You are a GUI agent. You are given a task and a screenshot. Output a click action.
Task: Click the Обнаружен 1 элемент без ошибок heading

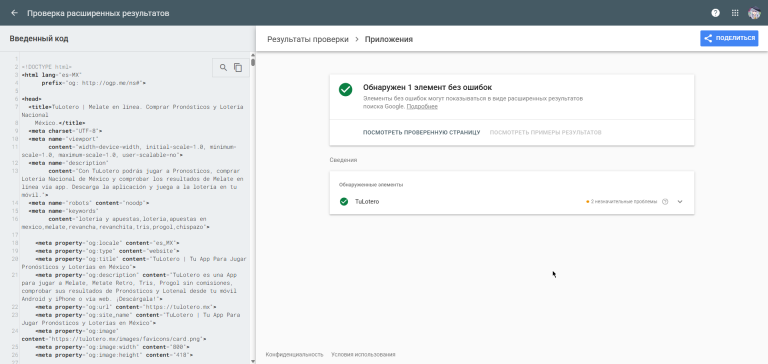click(x=427, y=88)
